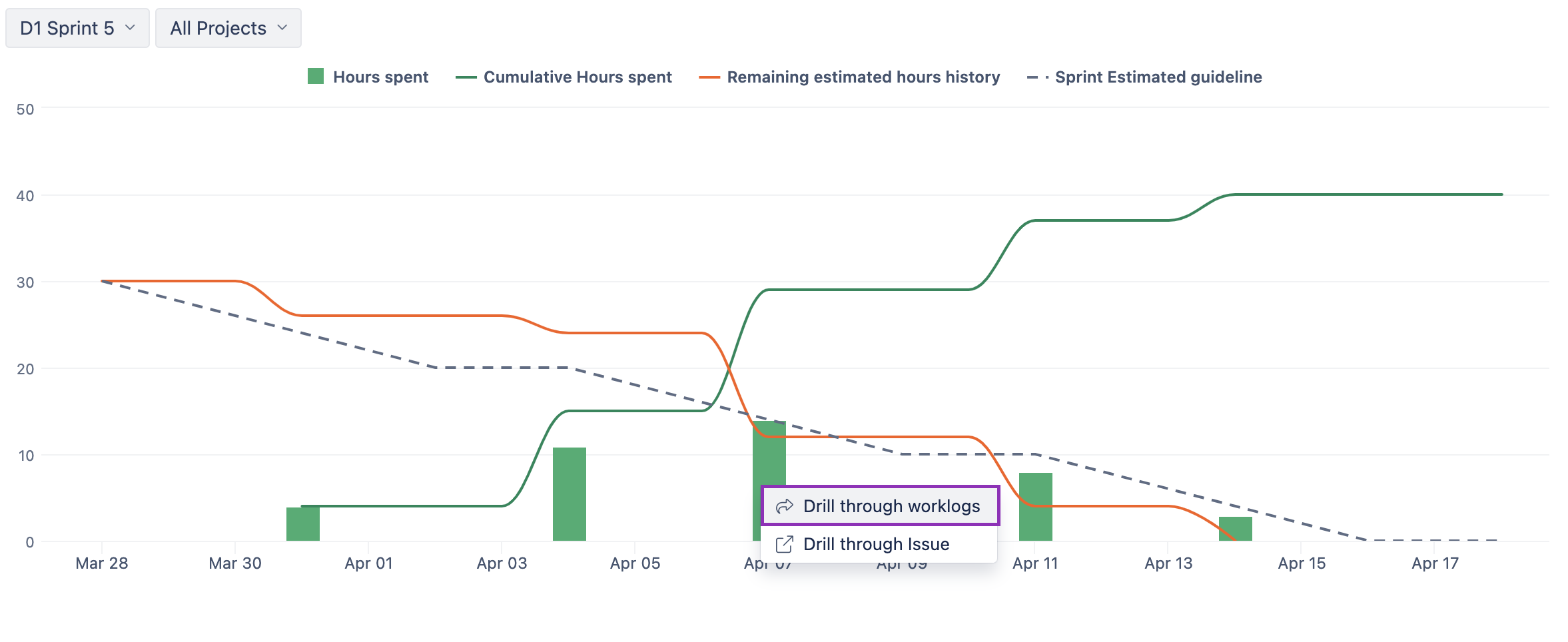This screenshot has height=642, width=1568.
Task: Click the Mar 30 x-axis label
Action: tap(235, 563)
